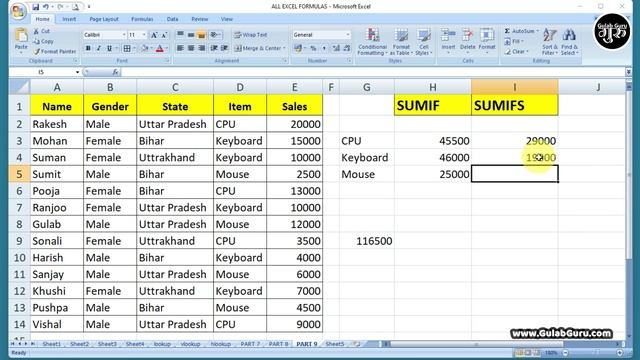Screen dimensions: 640x360
Task: Apply fill color to cell
Action: 144,49
